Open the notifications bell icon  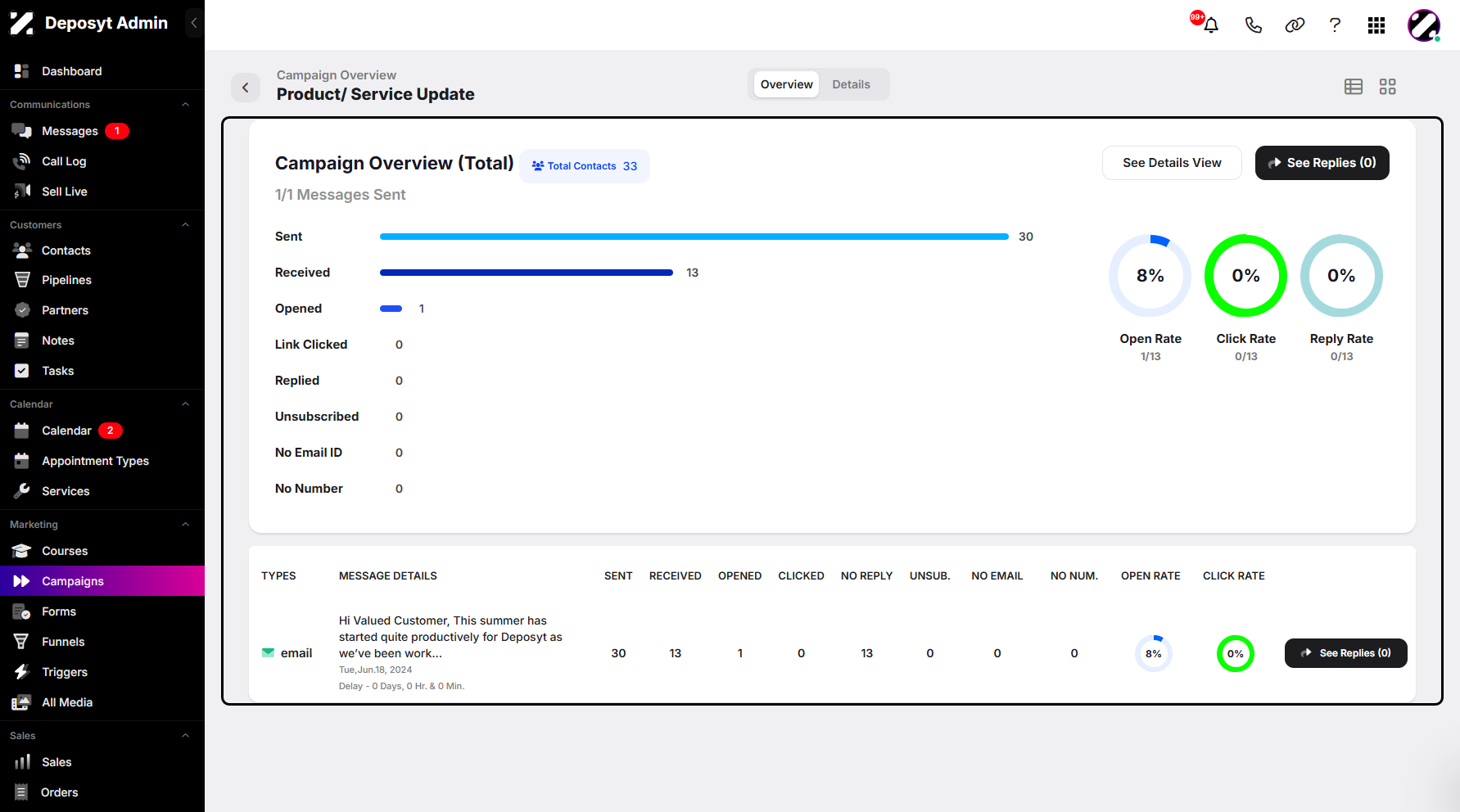1211,25
